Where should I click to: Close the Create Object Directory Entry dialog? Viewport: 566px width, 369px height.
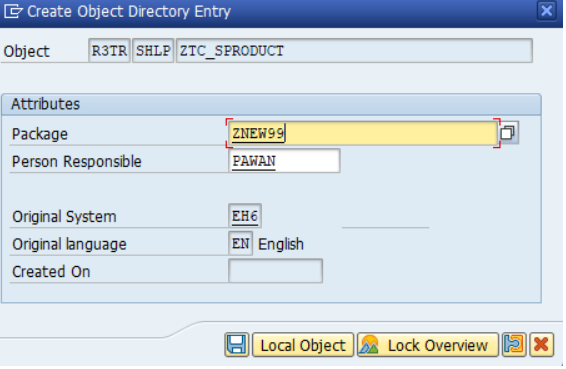547,11
